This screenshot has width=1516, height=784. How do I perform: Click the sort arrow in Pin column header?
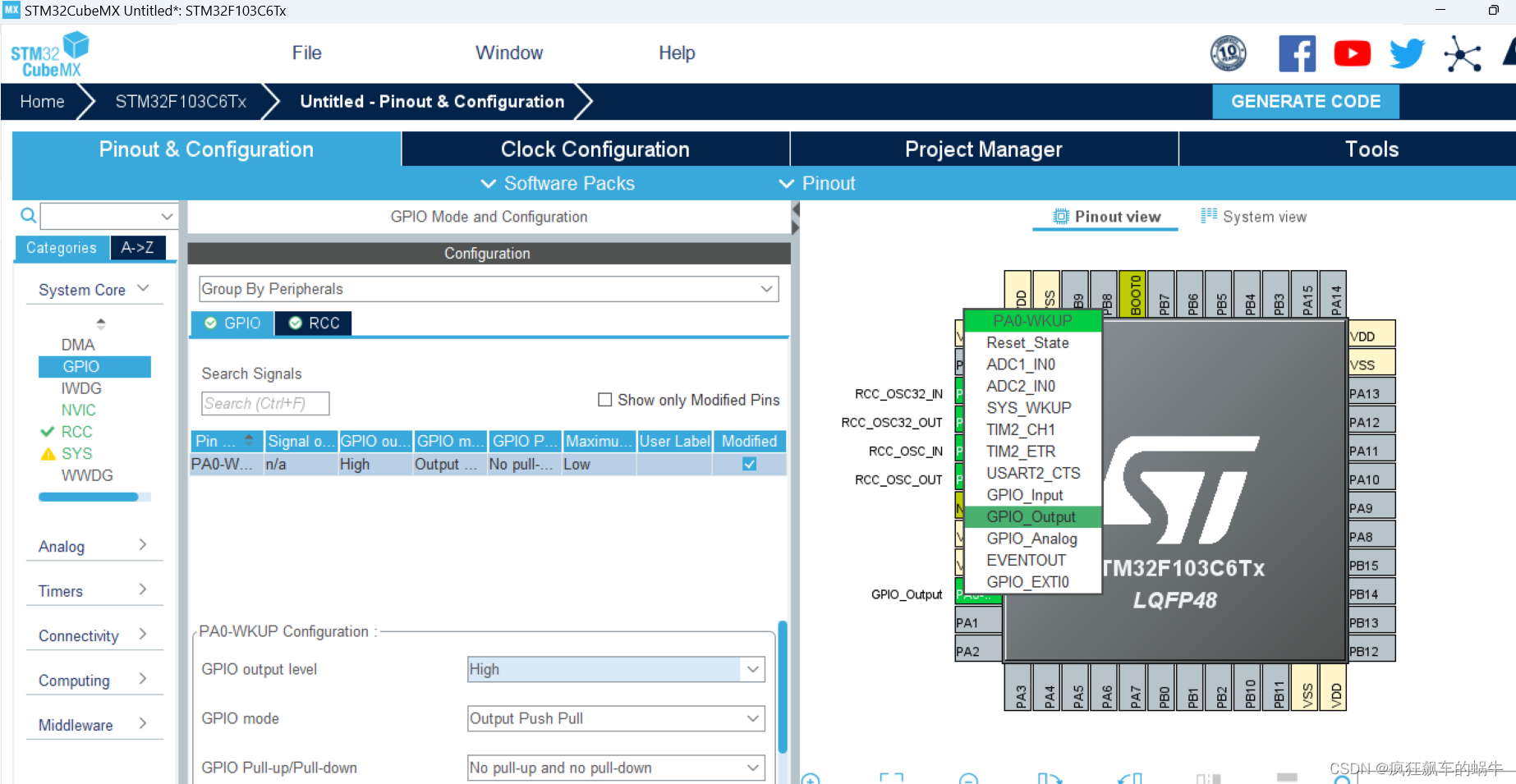tap(249, 441)
